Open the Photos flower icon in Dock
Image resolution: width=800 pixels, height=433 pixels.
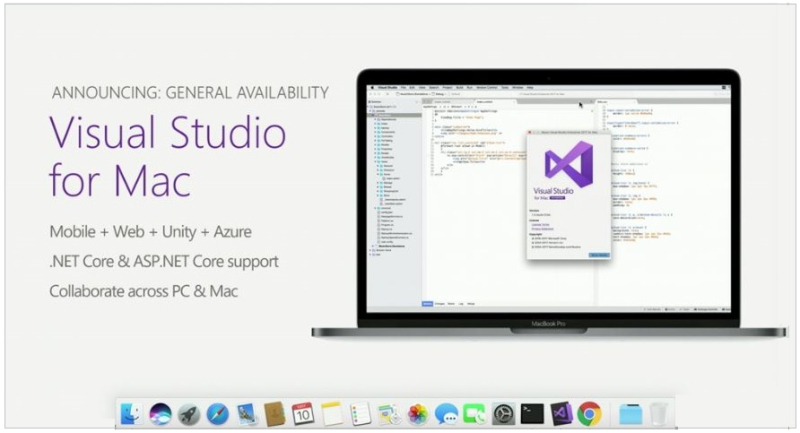418,414
